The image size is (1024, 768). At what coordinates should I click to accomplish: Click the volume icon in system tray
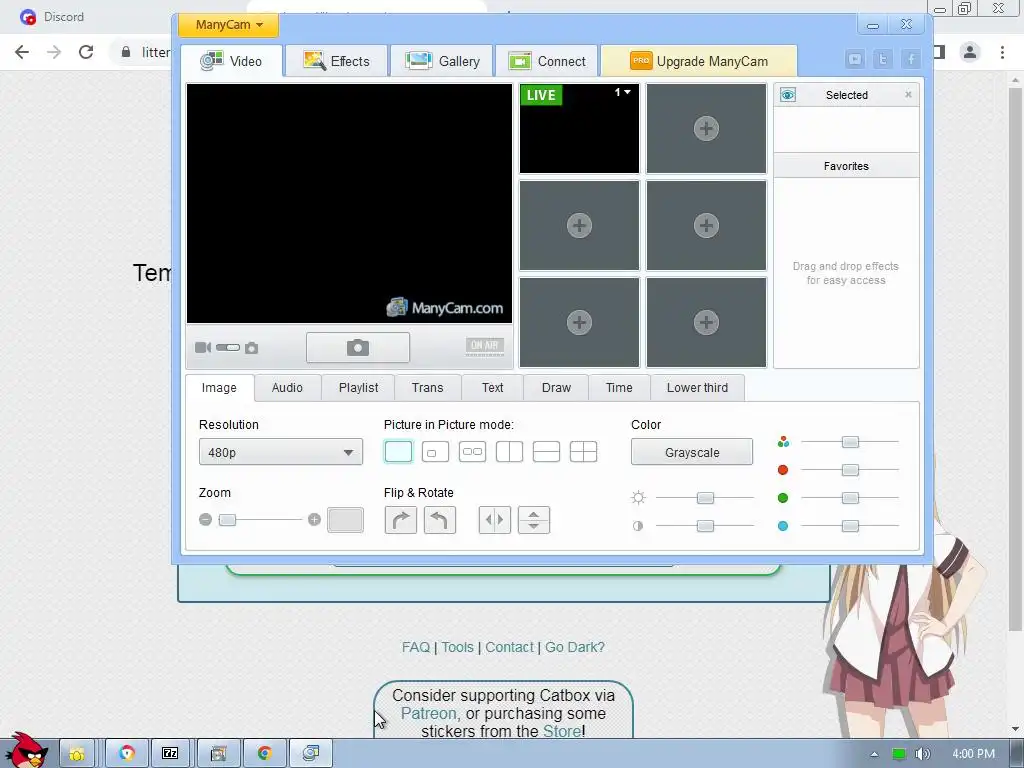tap(922, 754)
